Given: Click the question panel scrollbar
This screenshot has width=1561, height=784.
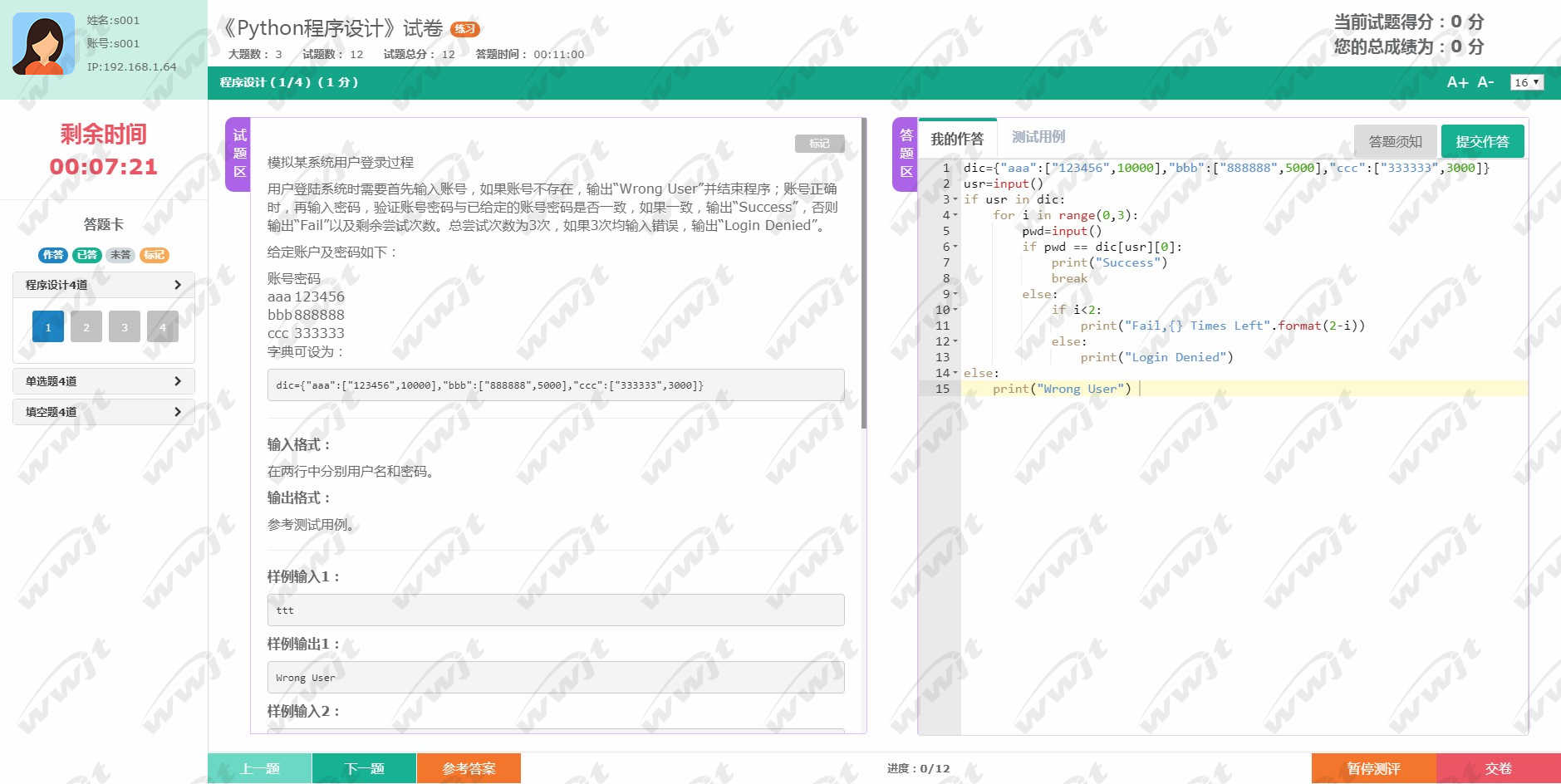Looking at the screenshot, I should [864, 274].
